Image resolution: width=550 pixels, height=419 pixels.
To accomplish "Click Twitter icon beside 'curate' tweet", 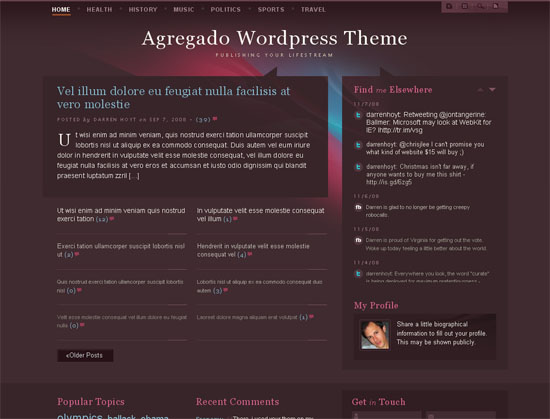I will click(358, 274).
